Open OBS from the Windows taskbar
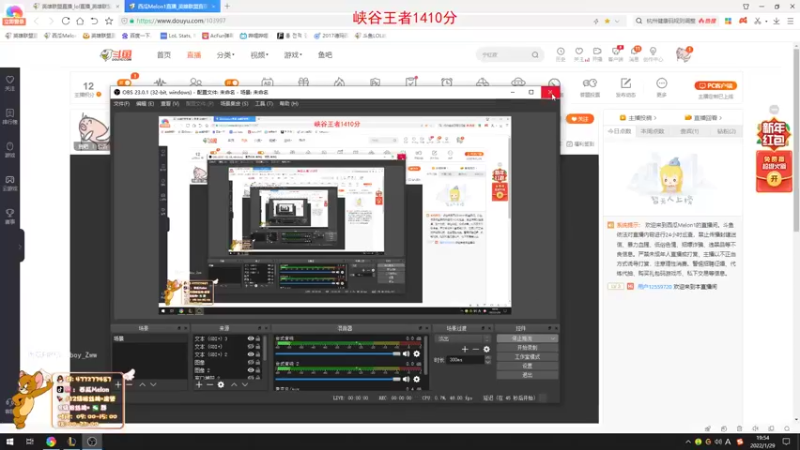This screenshot has width=800, height=450. (x=92, y=441)
